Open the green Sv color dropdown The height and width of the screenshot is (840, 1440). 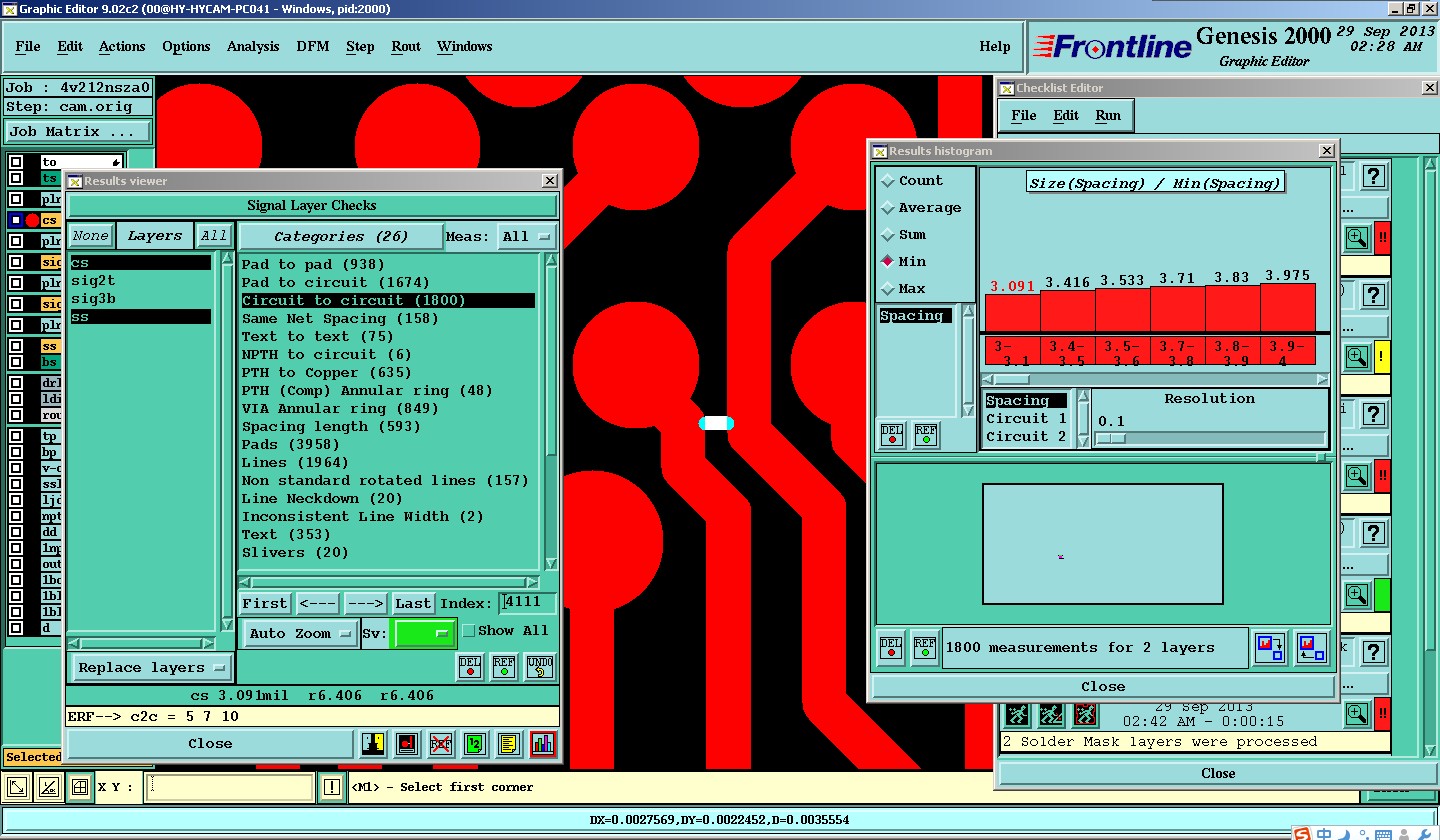point(425,633)
